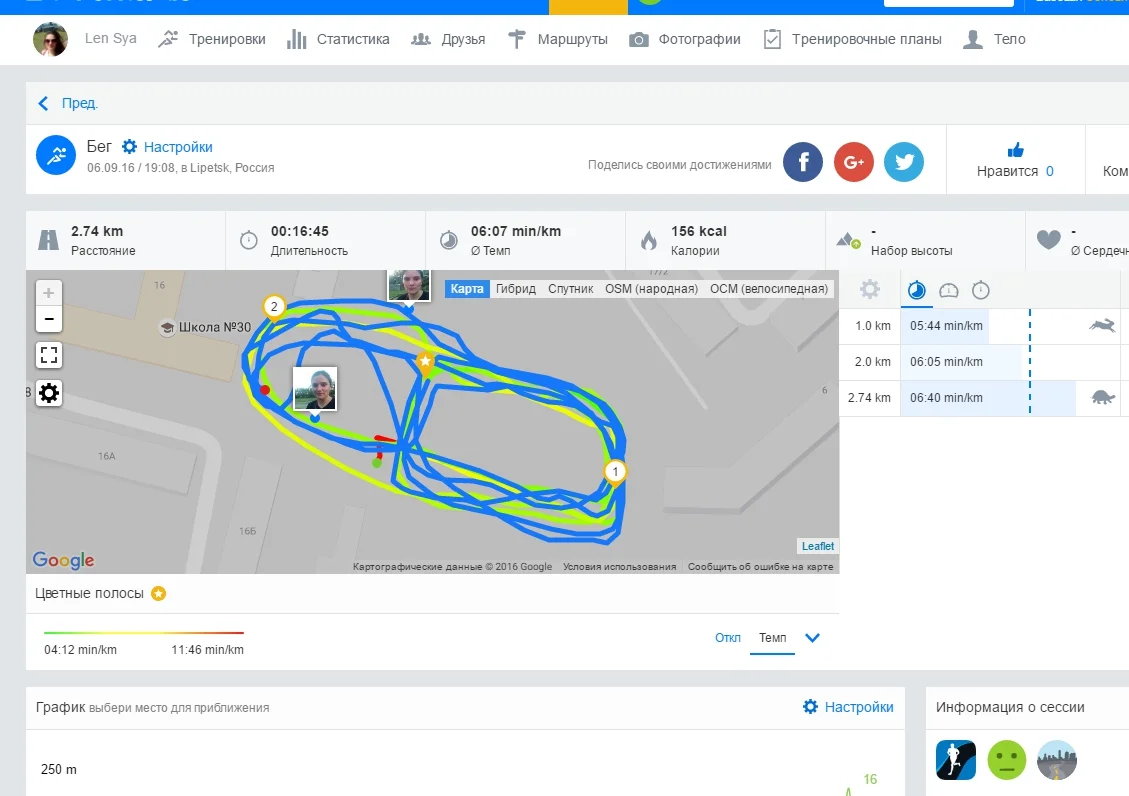1129x796 pixels.
Task: Select Темп colored stripes option
Action: point(773,638)
